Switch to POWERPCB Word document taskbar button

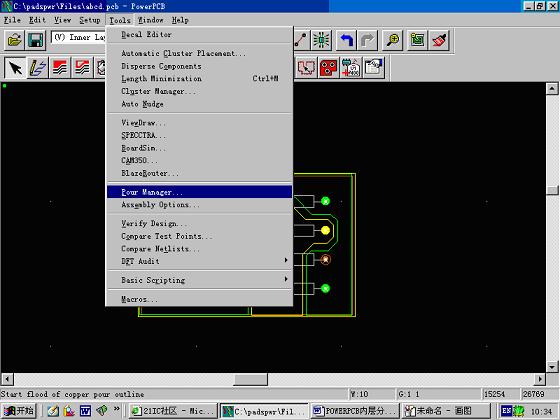click(355, 411)
